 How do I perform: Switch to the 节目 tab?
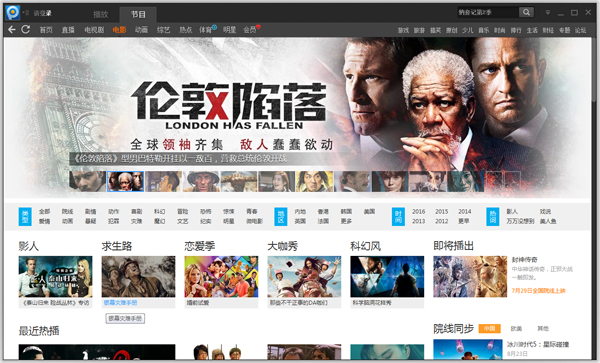tap(138, 15)
